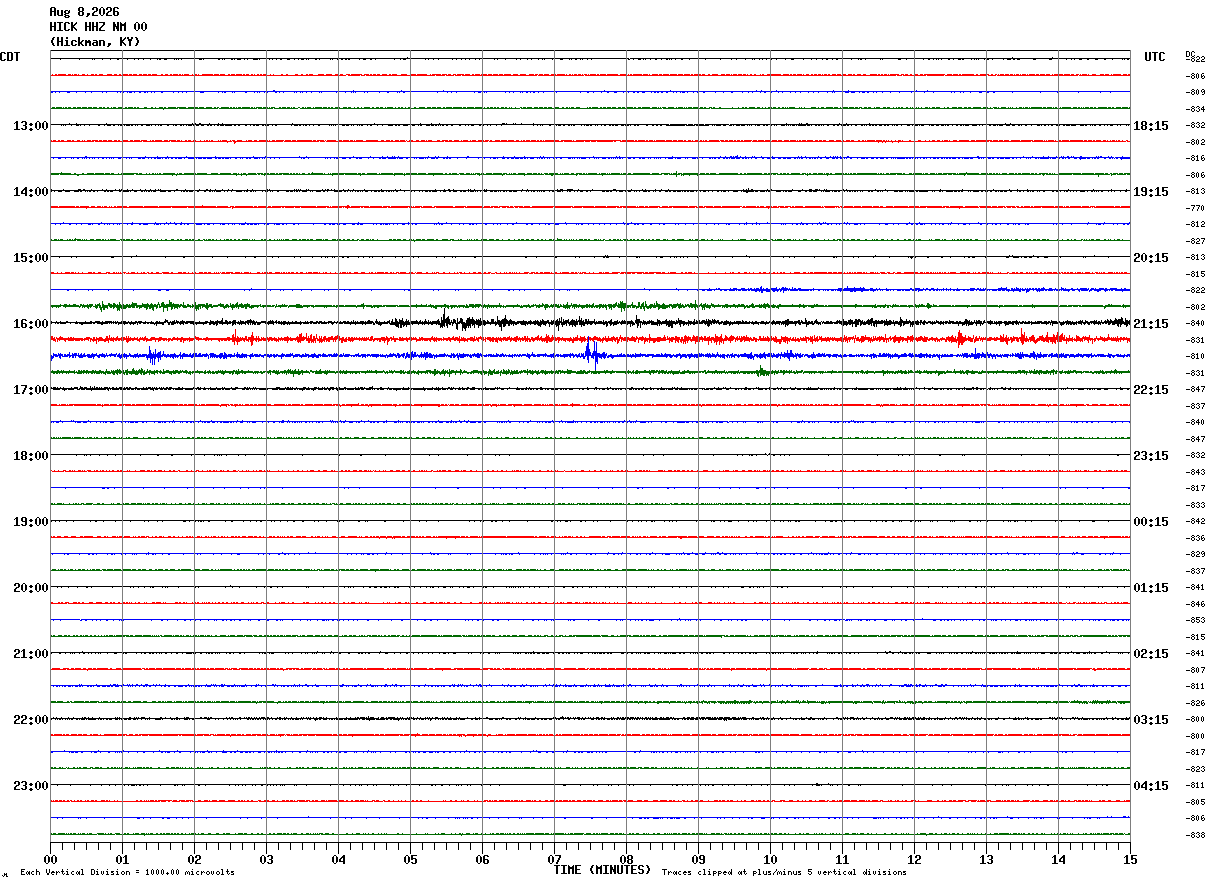Click the '(Hickman, KY)' location label
The height and width of the screenshot is (886, 1210).
point(95,42)
